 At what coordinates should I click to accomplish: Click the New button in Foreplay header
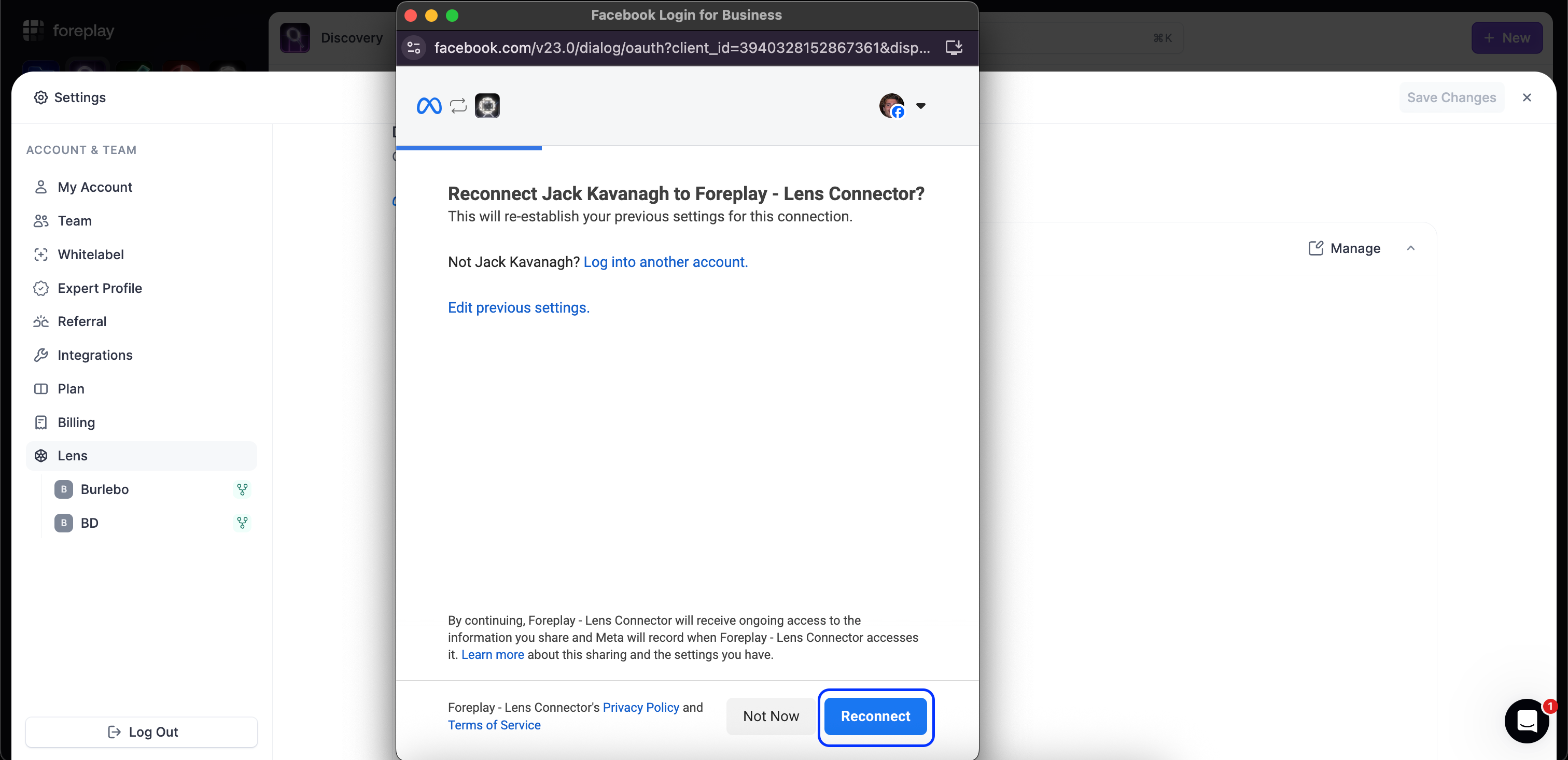pos(1506,38)
